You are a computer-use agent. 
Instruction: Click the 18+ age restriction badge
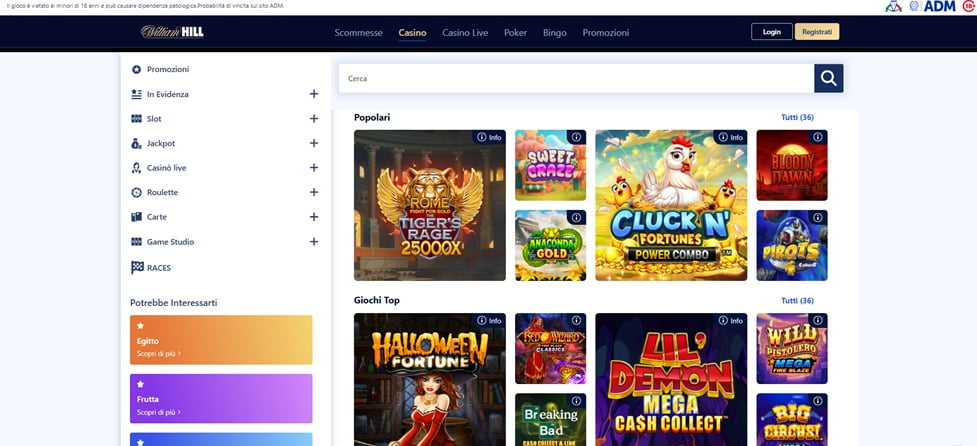click(969, 6)
